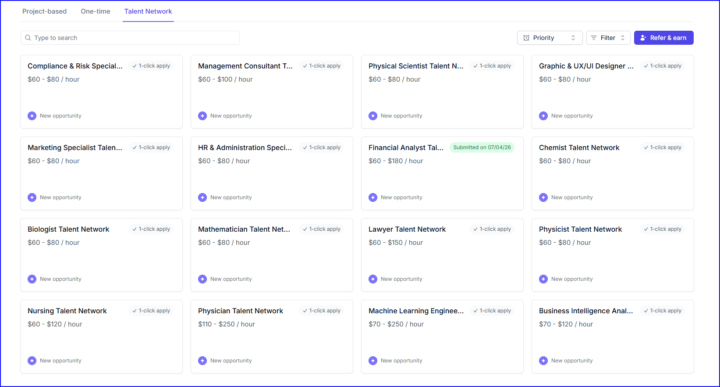
Task: Open Graphic & UX/UI Designer title
Action: pyautogui.click(x=586, y=66)
